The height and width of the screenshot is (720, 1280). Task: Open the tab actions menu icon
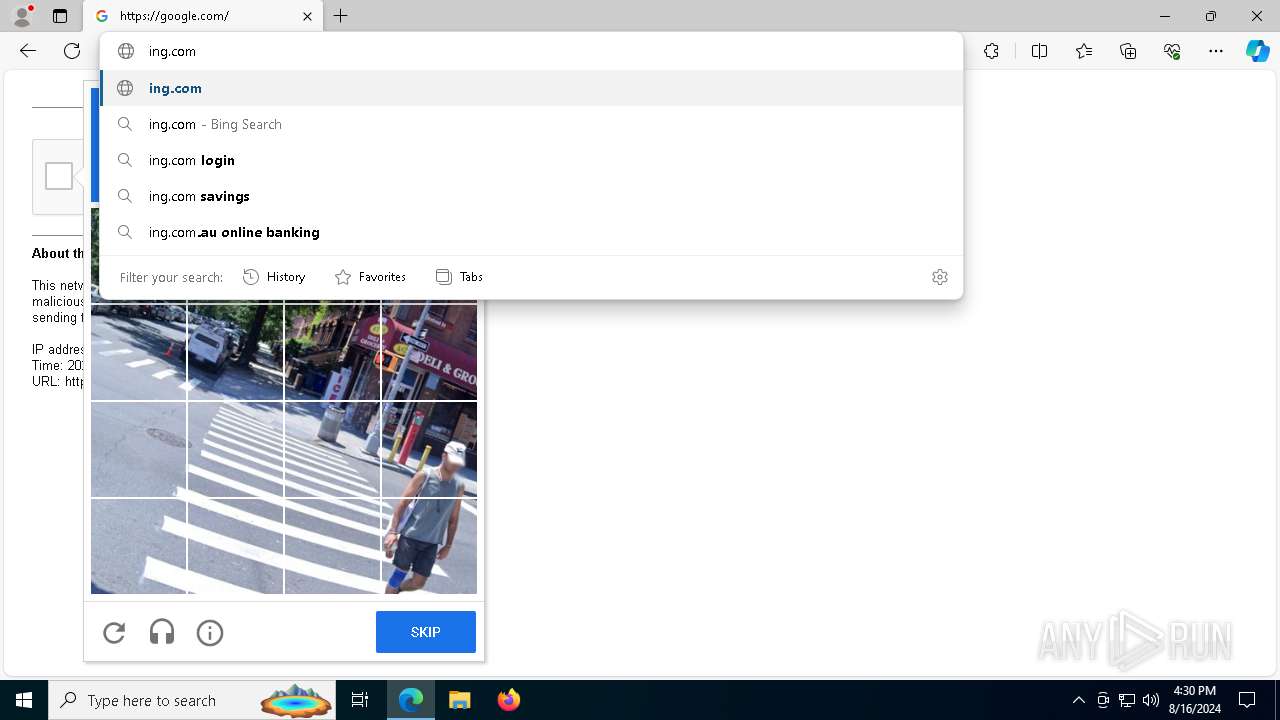[60, 16]
